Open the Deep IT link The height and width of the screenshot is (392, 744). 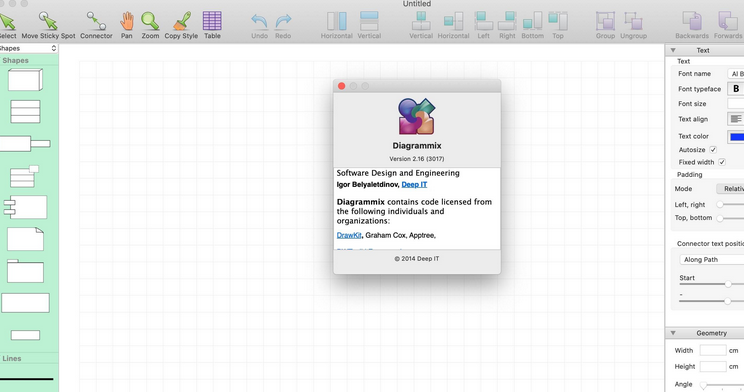pyautogui.click(x=414, y=185)
